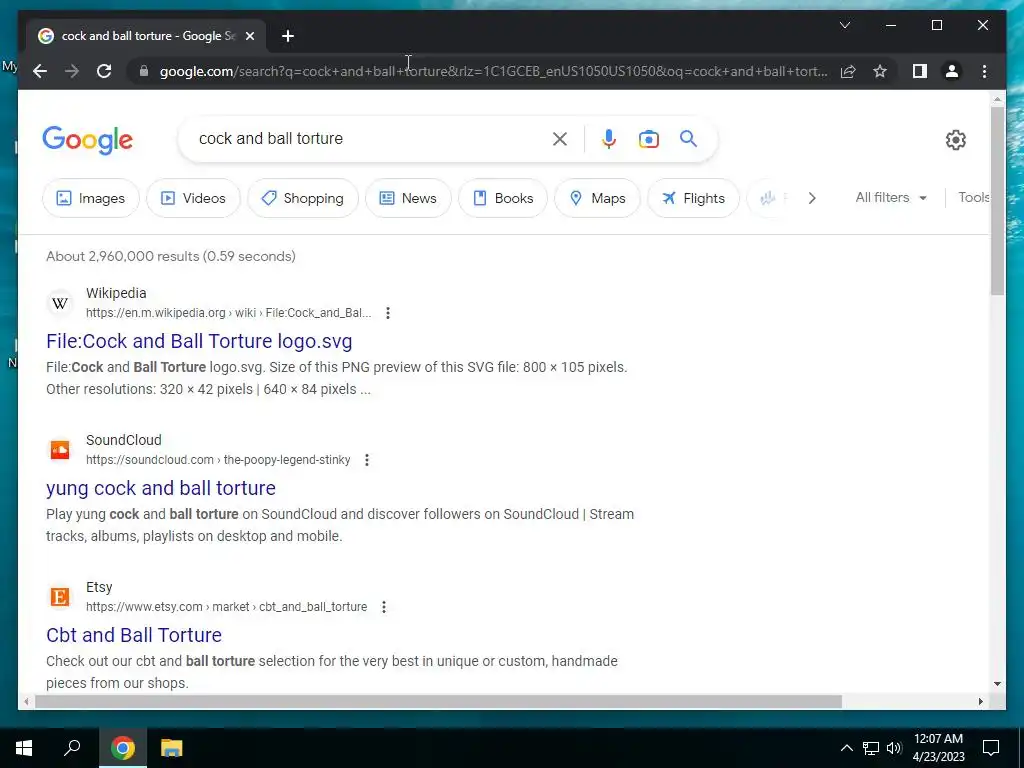Open File Explorer from taskbar

[171, 748]
